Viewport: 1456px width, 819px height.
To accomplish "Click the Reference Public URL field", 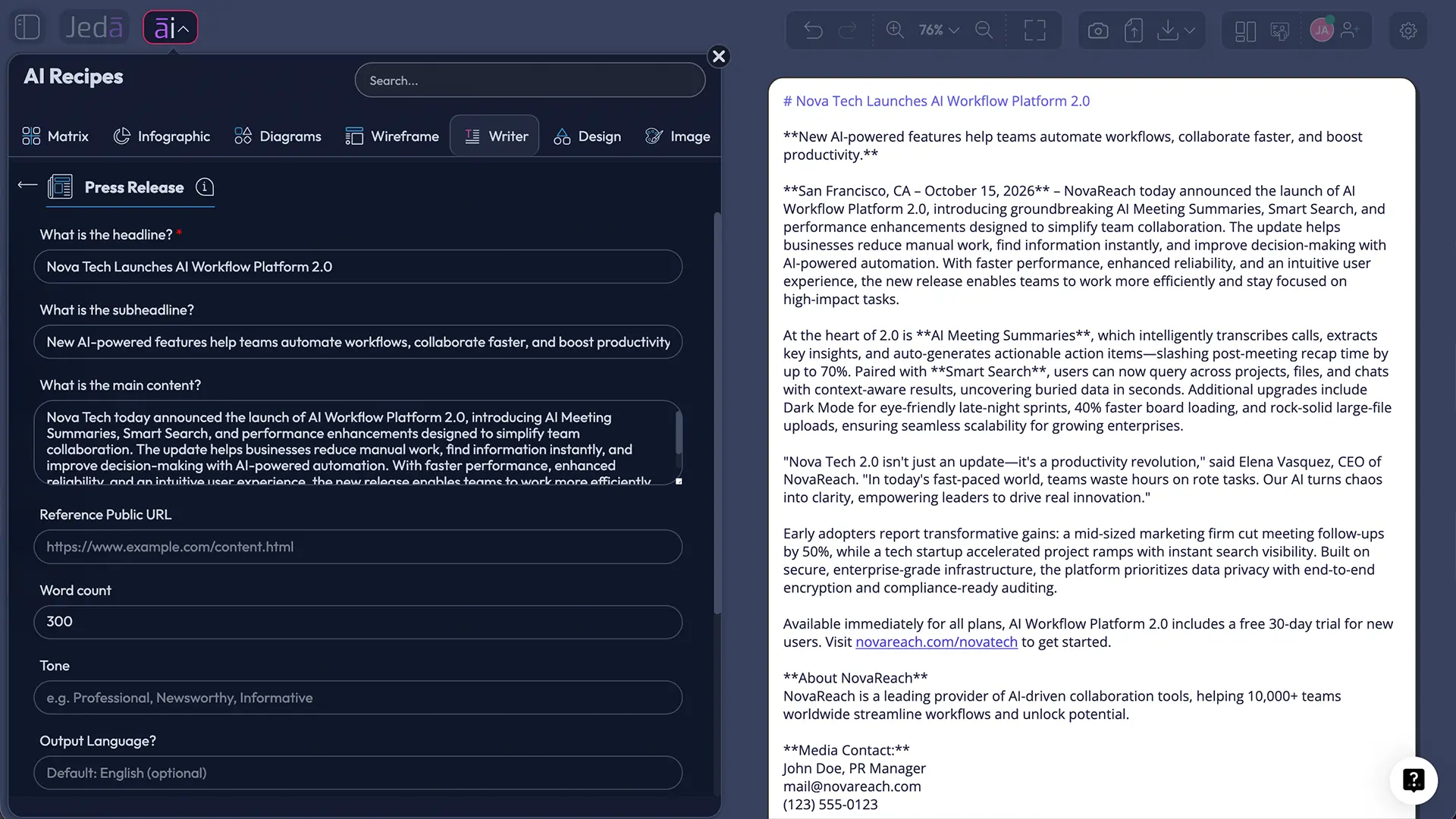I will (x=358, y=547).
